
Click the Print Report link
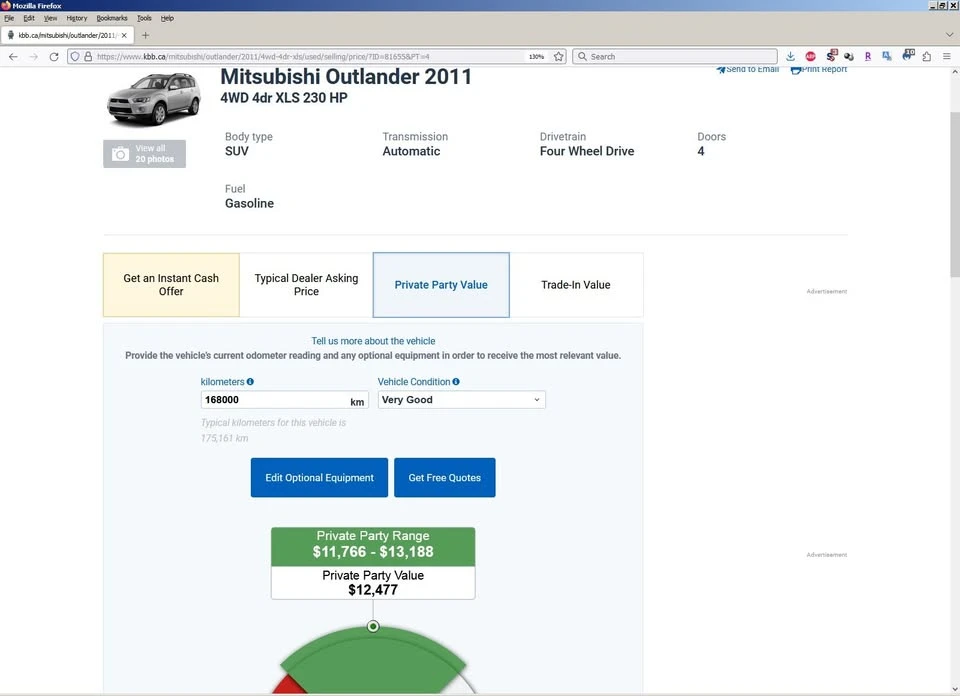819,70
